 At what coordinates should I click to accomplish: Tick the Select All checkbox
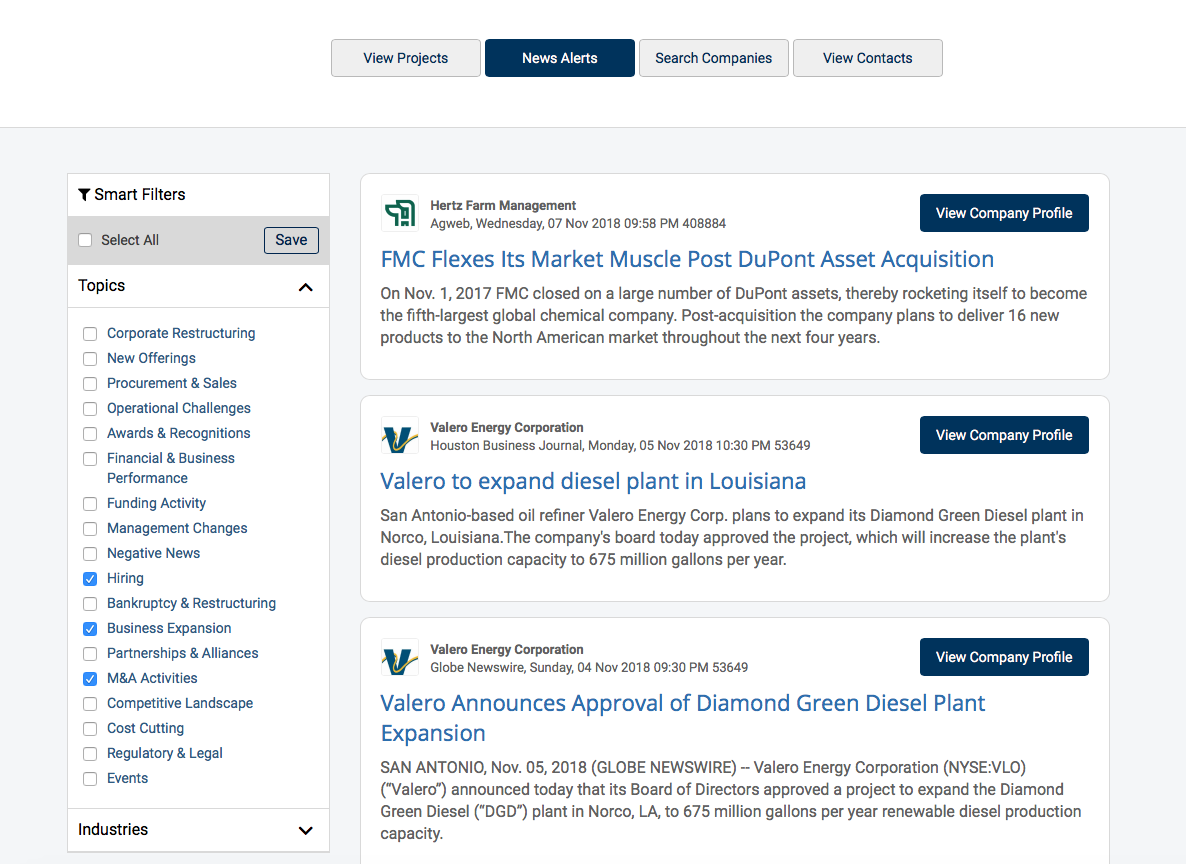[85, 240]
